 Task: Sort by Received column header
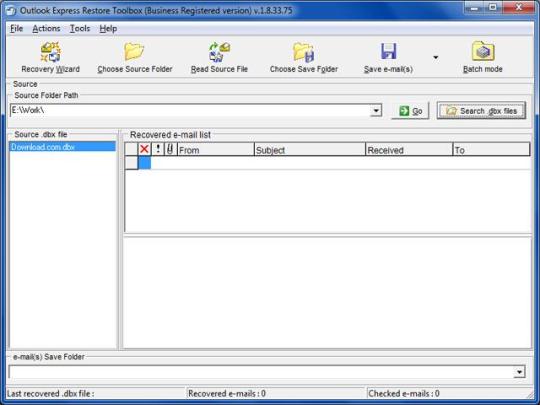coord(409,150)
